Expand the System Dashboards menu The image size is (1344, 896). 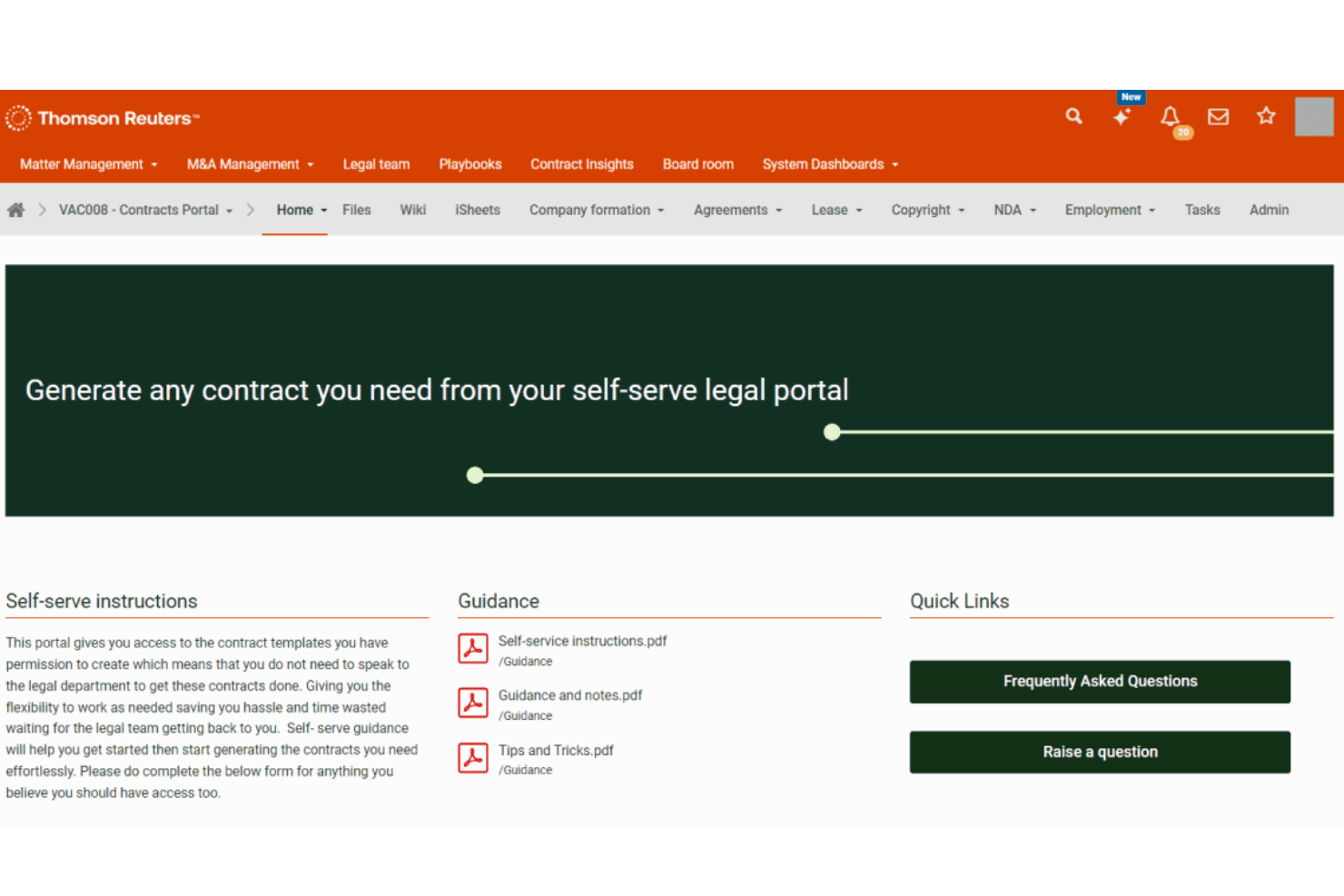coord(831,164)
